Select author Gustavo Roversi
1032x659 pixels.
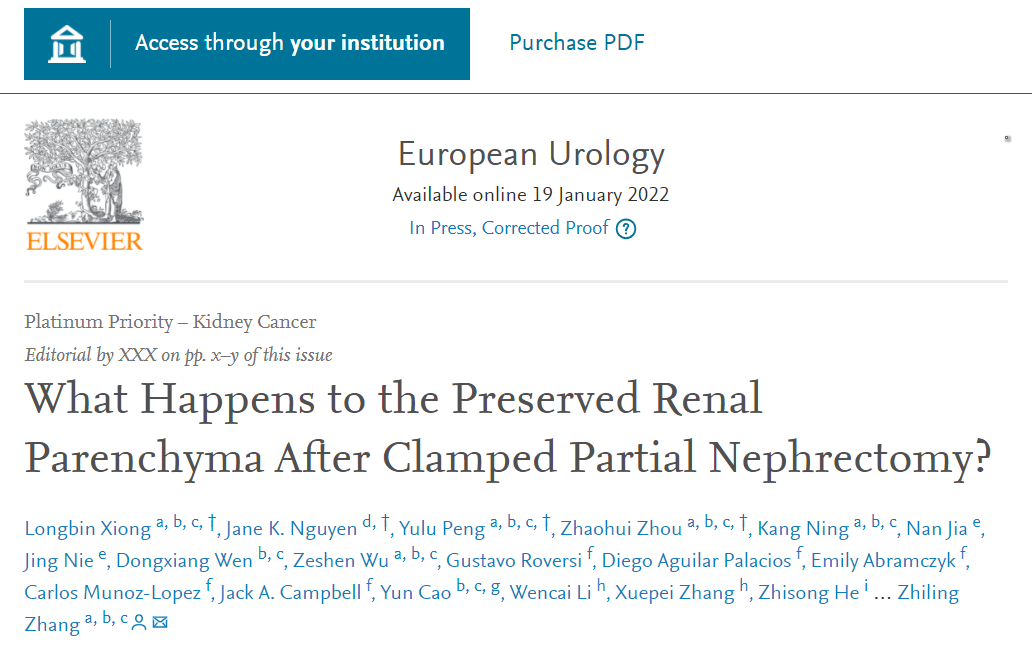point(514,560)
